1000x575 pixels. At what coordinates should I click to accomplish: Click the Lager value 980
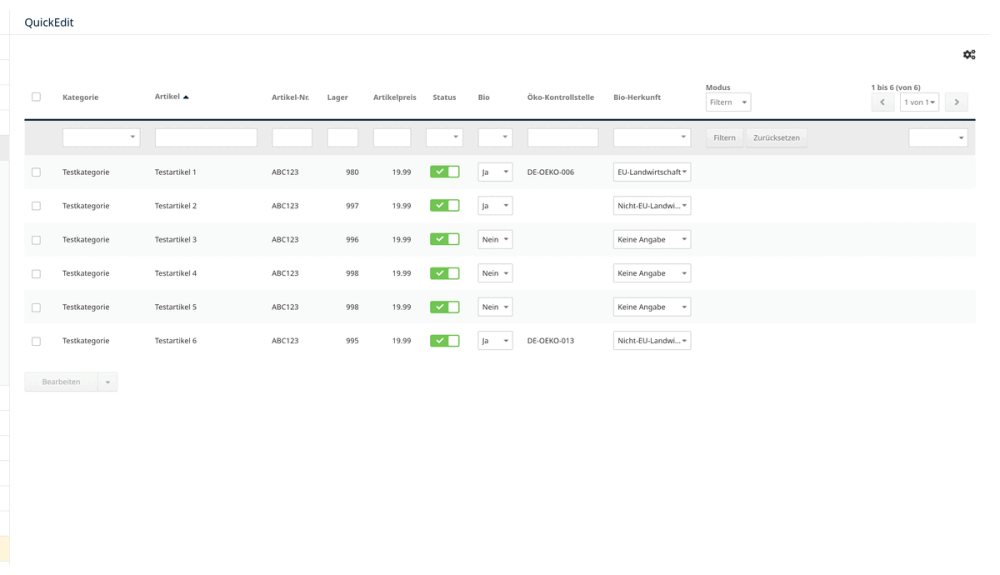[352, 172]
